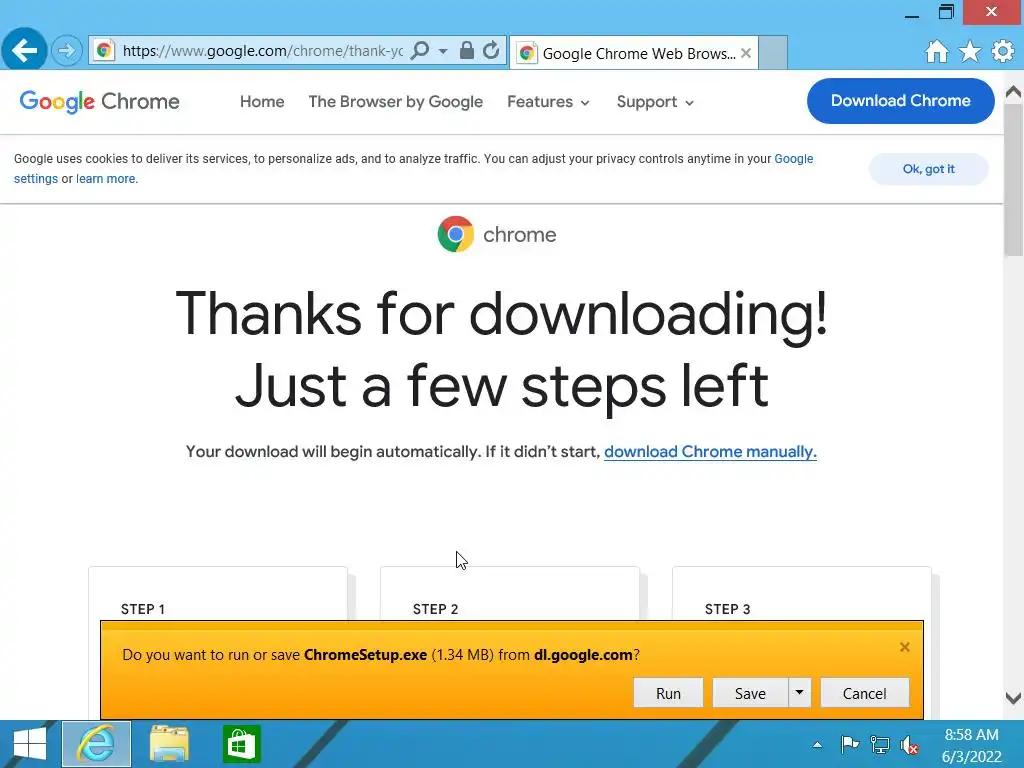This screenshot has width=1024, height=768.
Task: Click the Google Chrome logo in header
Action: point(99,102)
